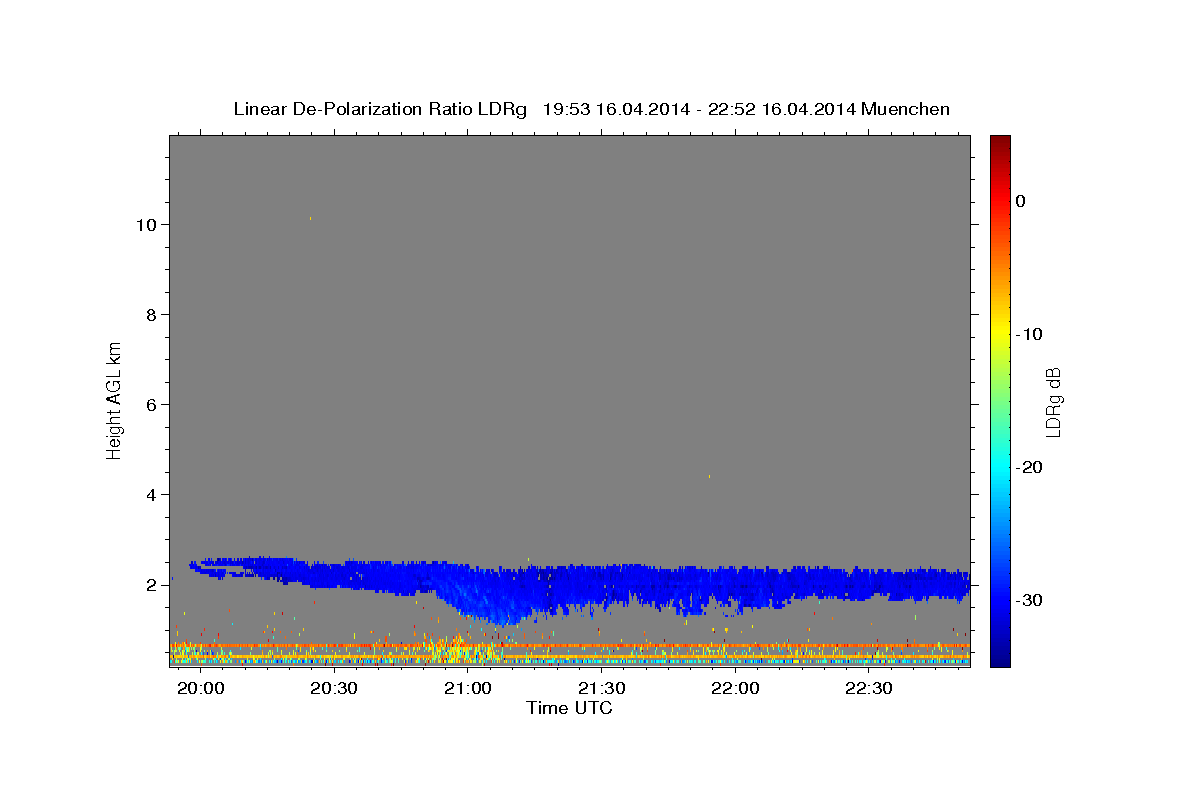
Task: Click the height tick label 2
Action: pos(149,585)
